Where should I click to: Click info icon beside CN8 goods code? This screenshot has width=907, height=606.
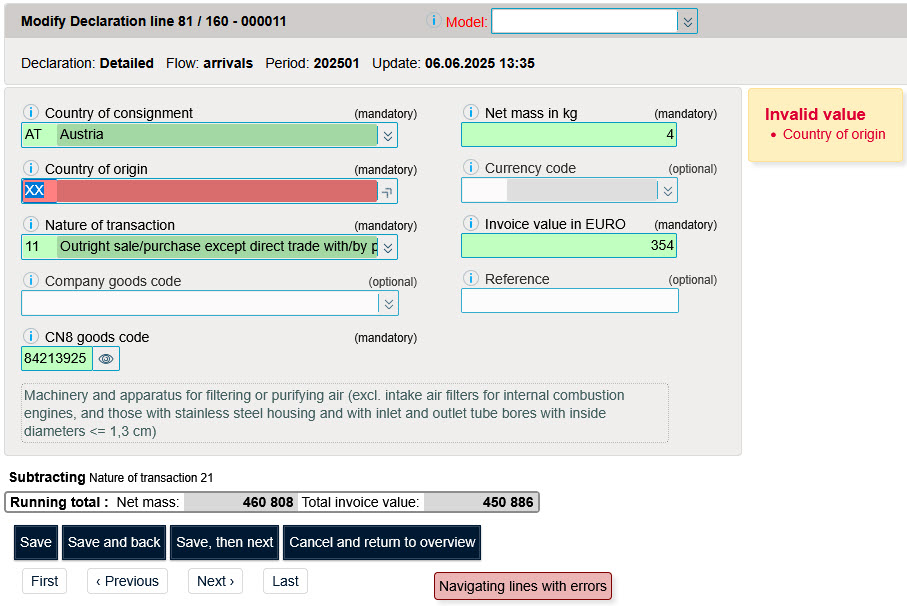click(x=30, y=337)
